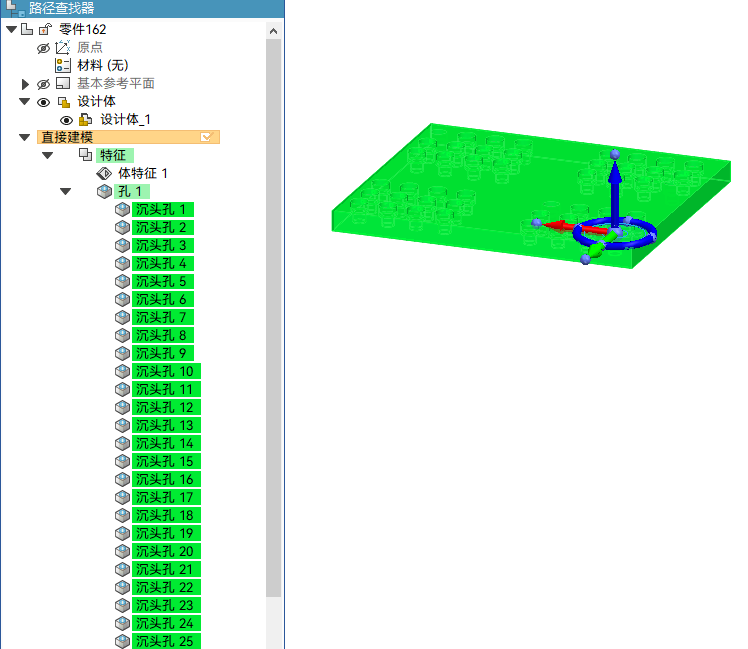748x649 pixels.
Task: Click the icon of 沉头孔 3
Action: [x=123, y=246]
